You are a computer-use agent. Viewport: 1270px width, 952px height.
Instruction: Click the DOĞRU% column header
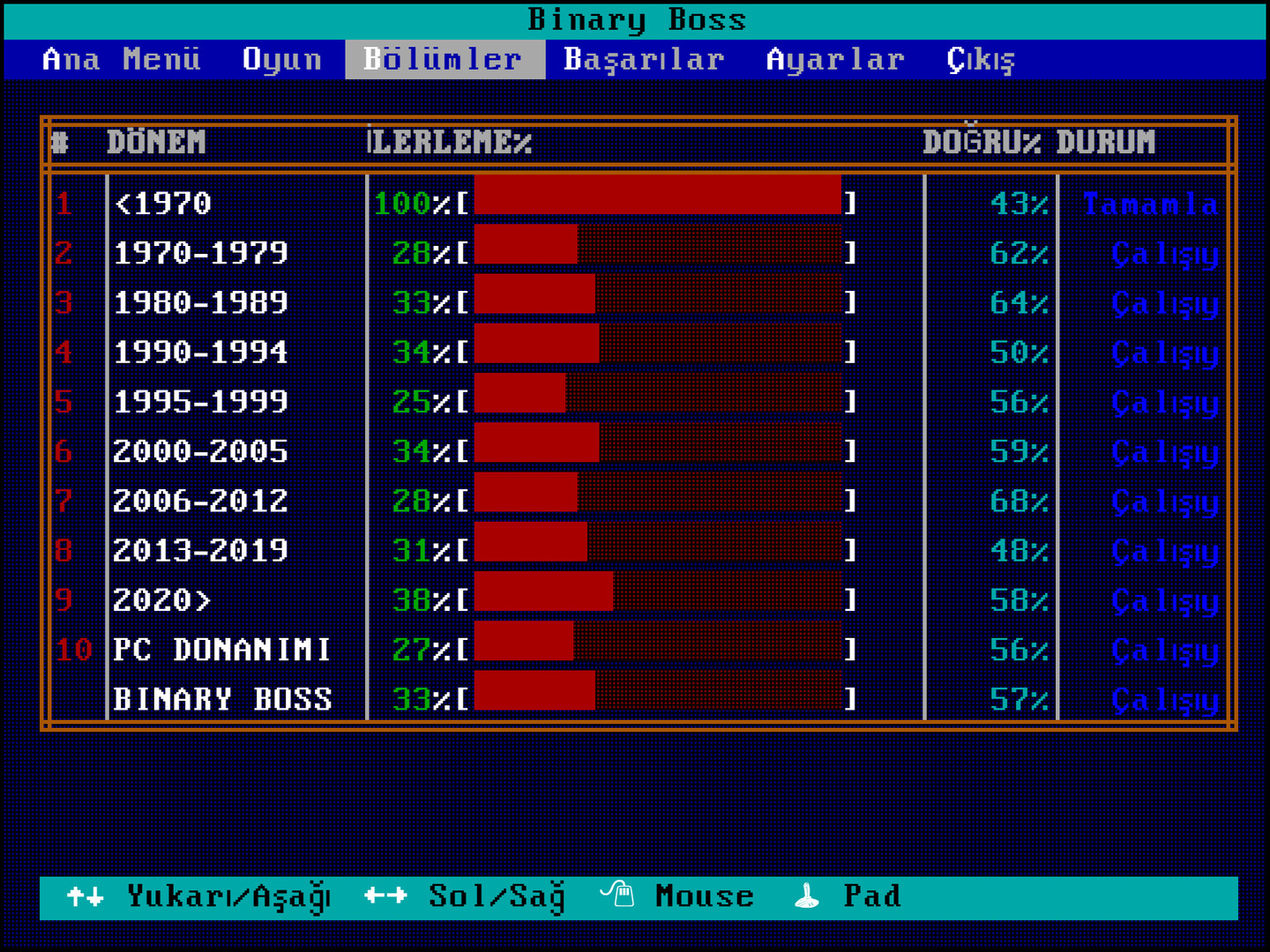(x=982, y=142)
